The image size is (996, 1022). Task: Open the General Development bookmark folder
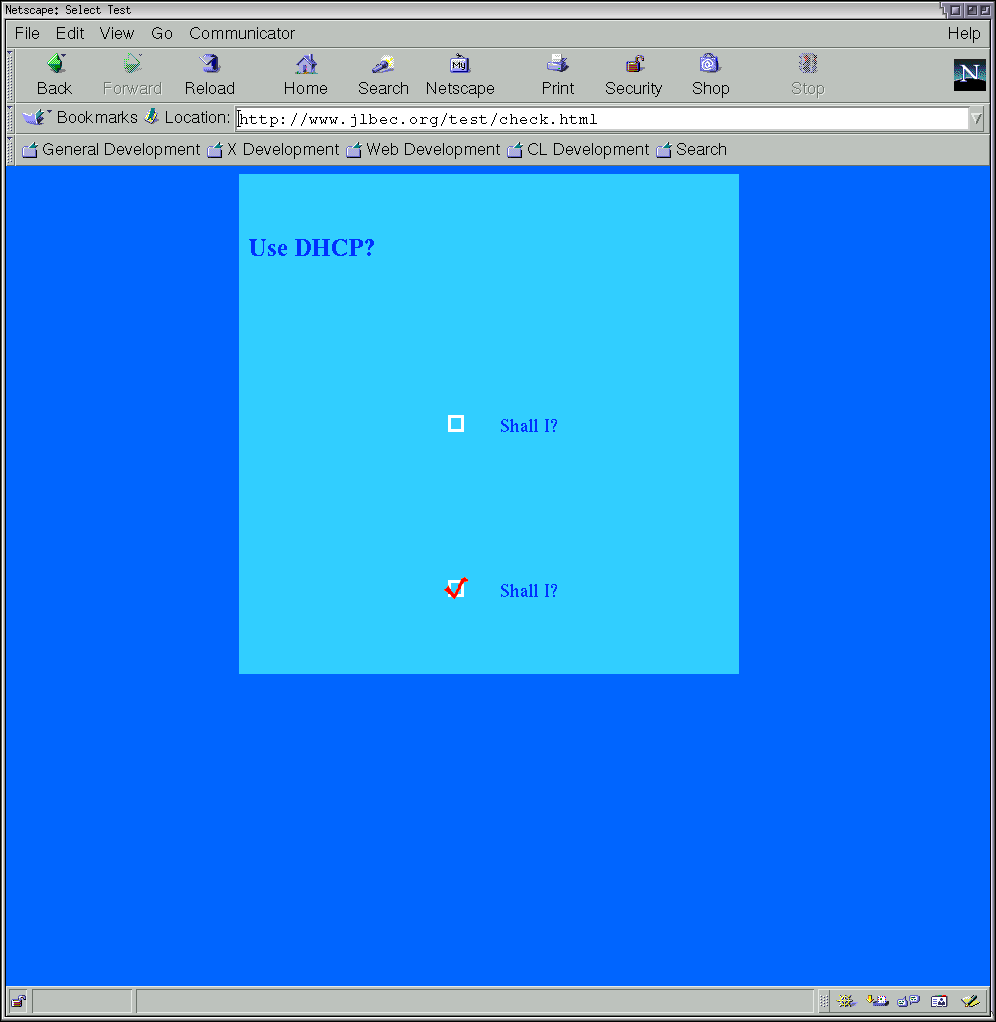(111, 150)
